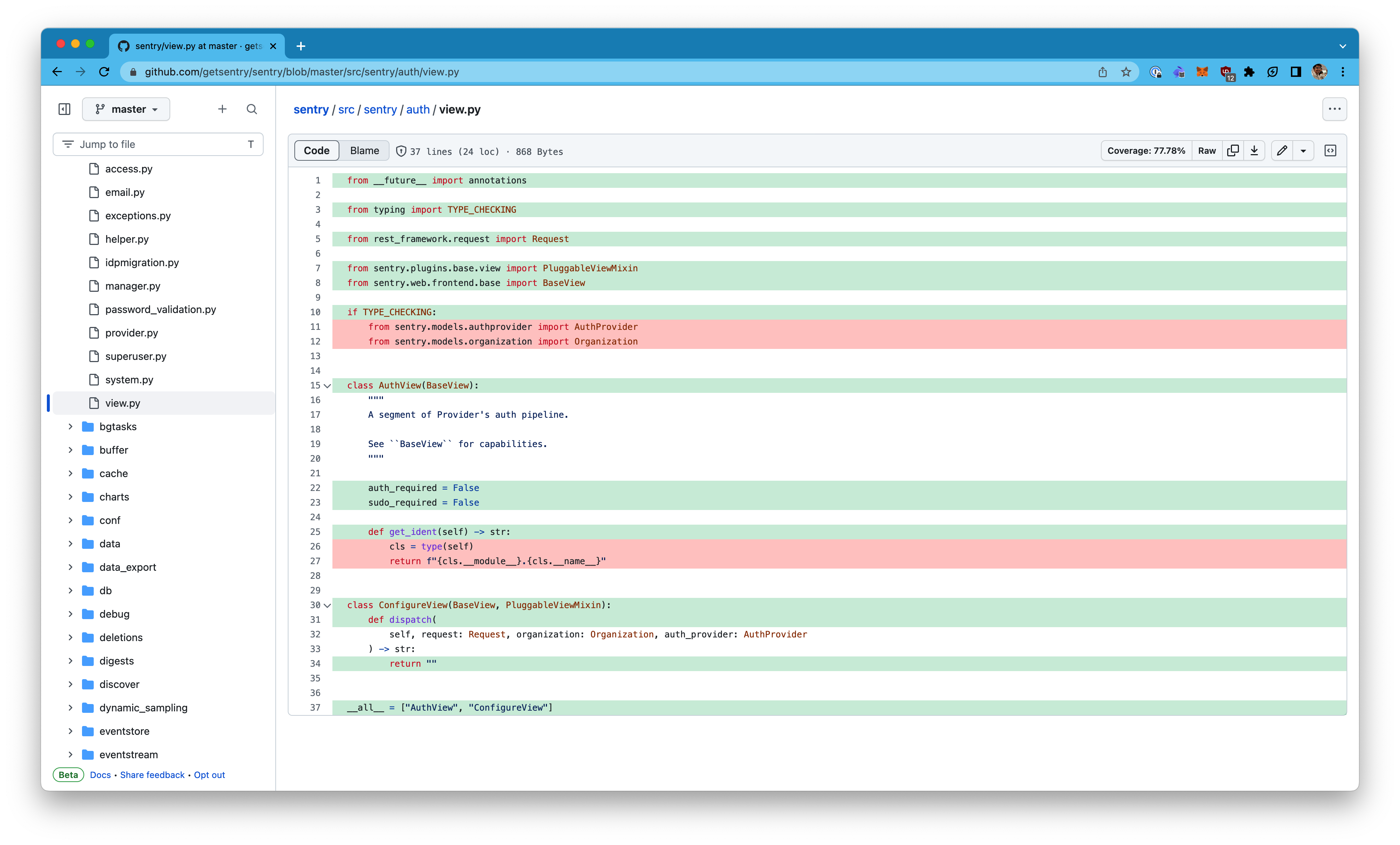Go to sentry repo breadcrumb
Image resolution: width=1400 pixels, height=845 pixels.
311,109
